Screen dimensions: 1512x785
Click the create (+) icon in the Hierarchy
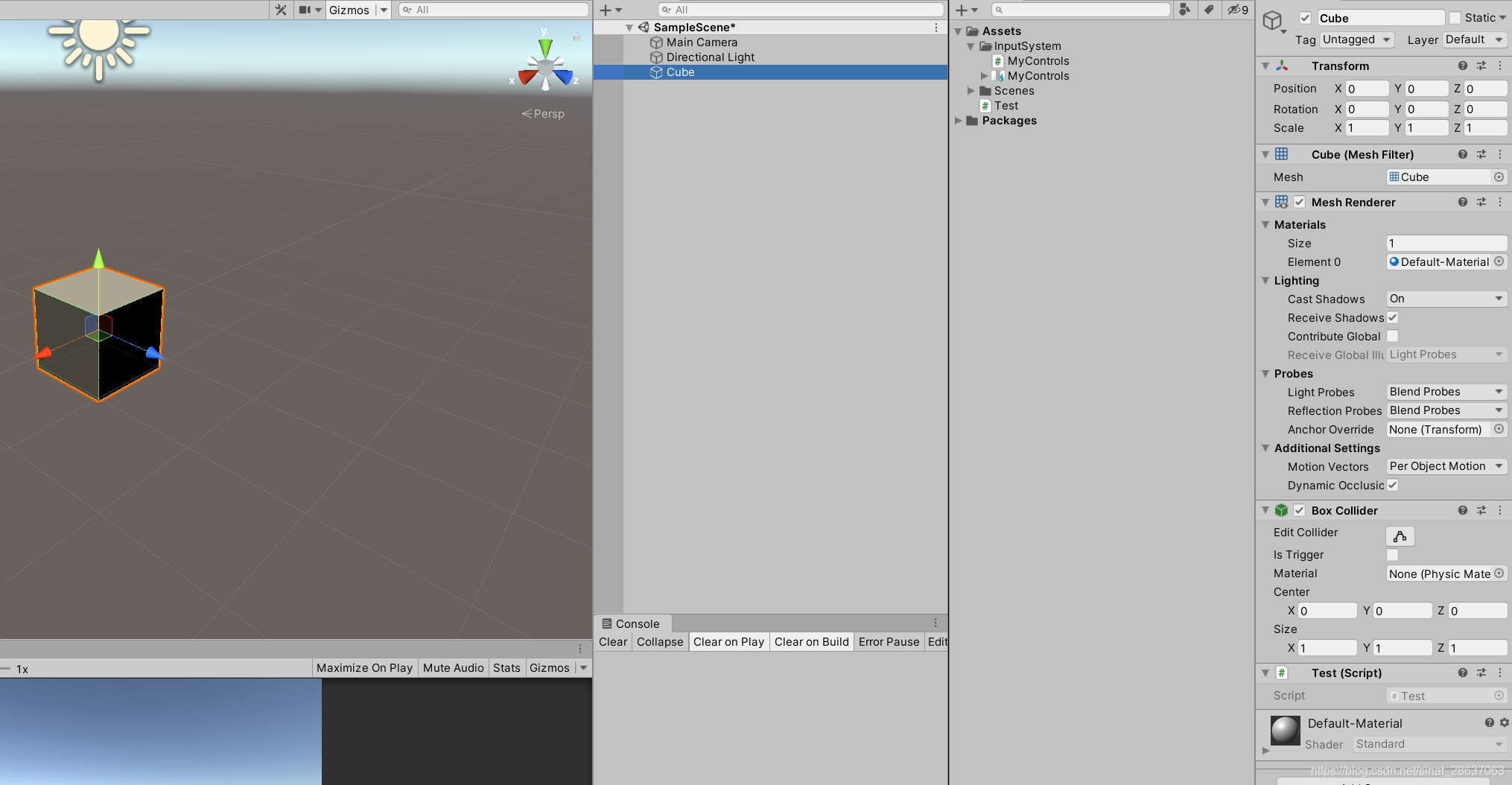(x=605, y=10)
